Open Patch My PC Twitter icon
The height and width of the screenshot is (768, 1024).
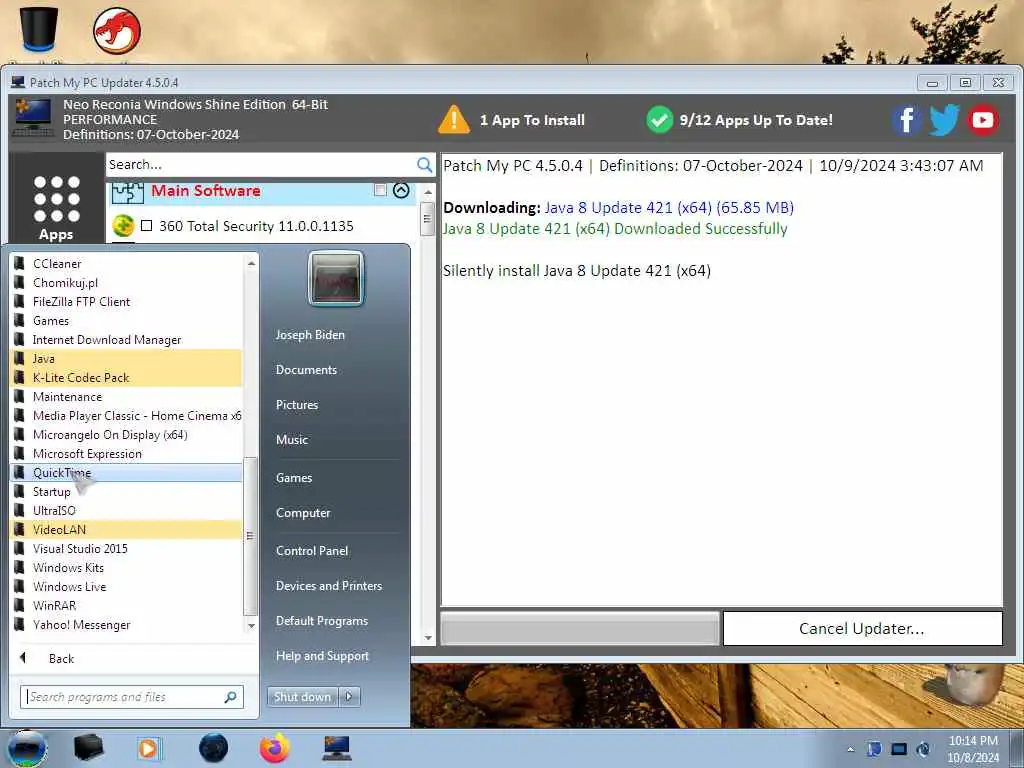coord(944,120)
